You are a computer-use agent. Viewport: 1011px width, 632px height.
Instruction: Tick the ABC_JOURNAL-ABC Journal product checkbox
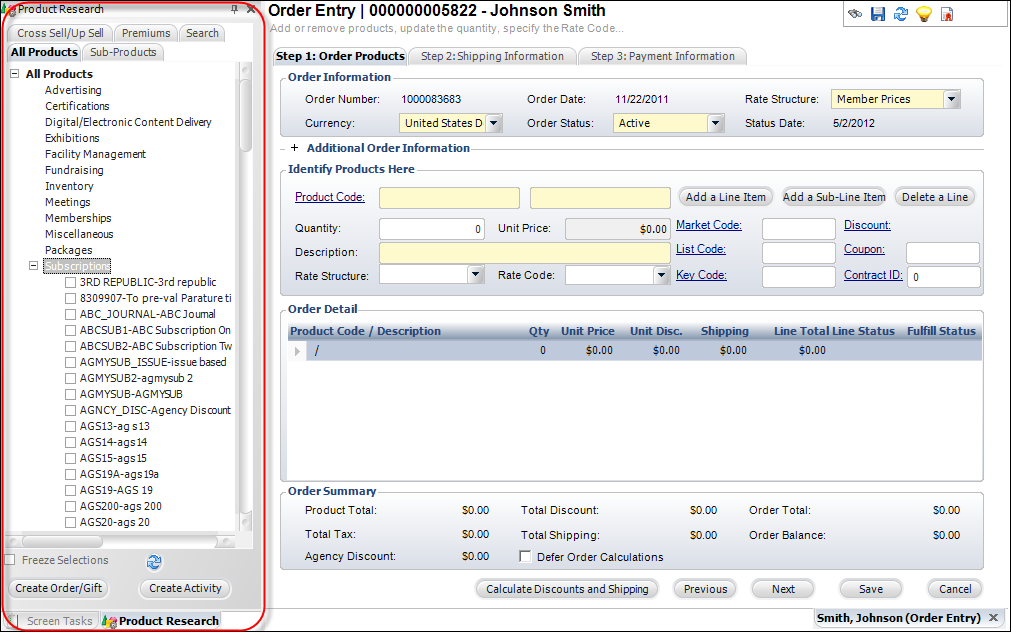[70, 314]
